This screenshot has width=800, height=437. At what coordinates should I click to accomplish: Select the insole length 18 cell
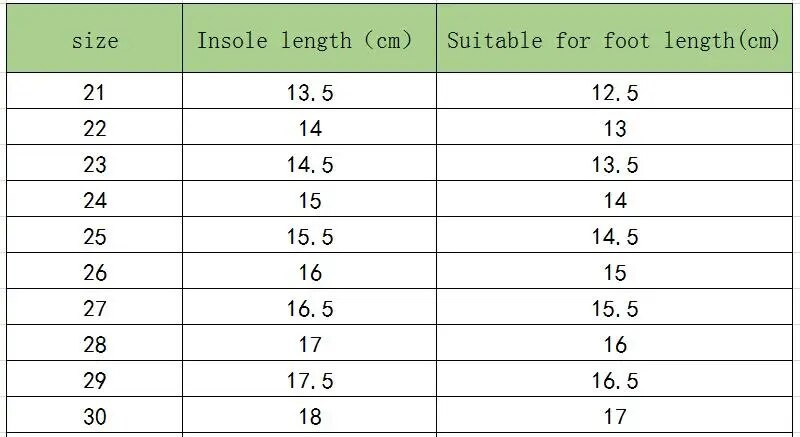pos(309,416)
